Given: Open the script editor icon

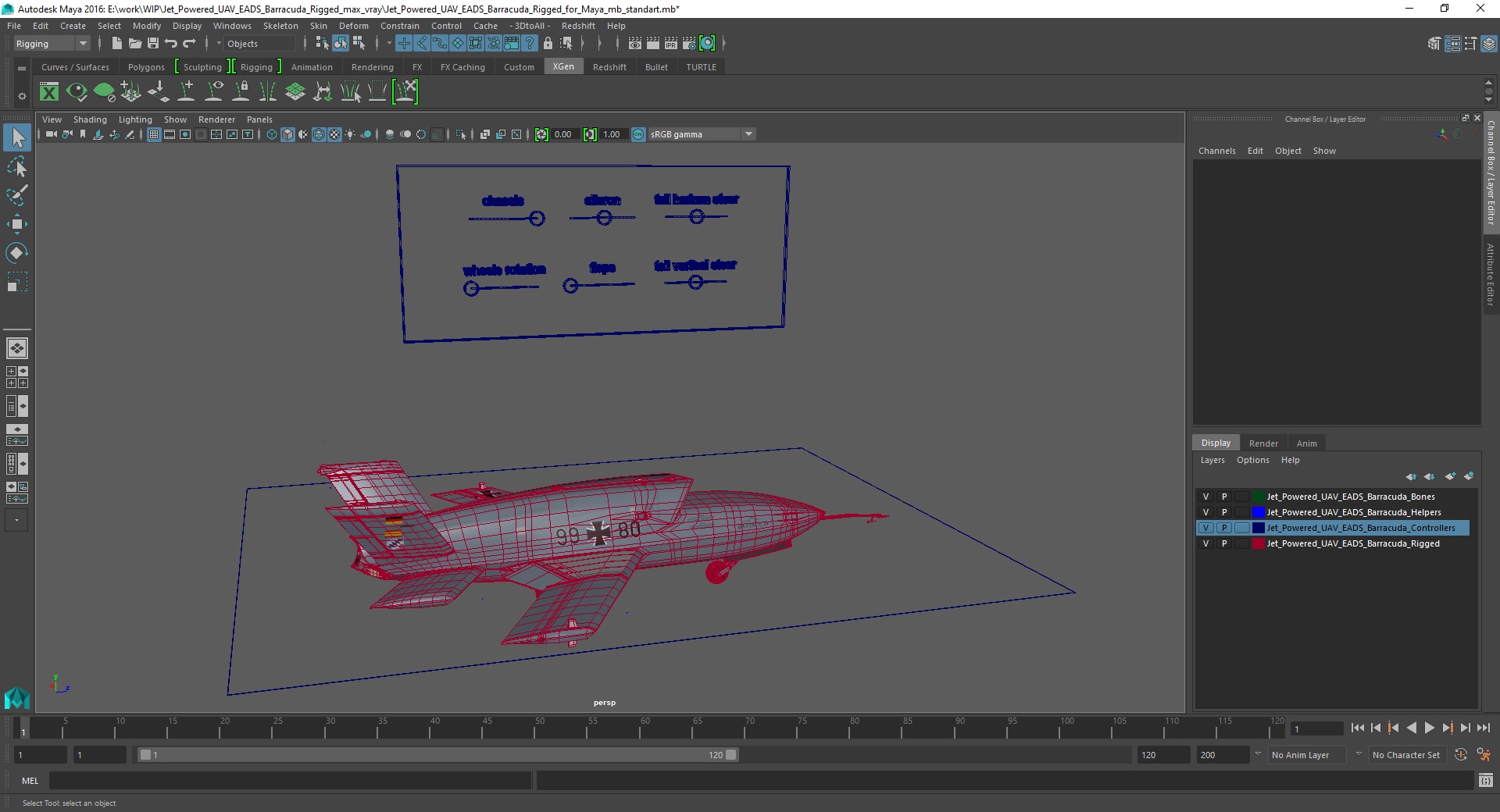Looking at the screenshot, I should [1486, 780].
